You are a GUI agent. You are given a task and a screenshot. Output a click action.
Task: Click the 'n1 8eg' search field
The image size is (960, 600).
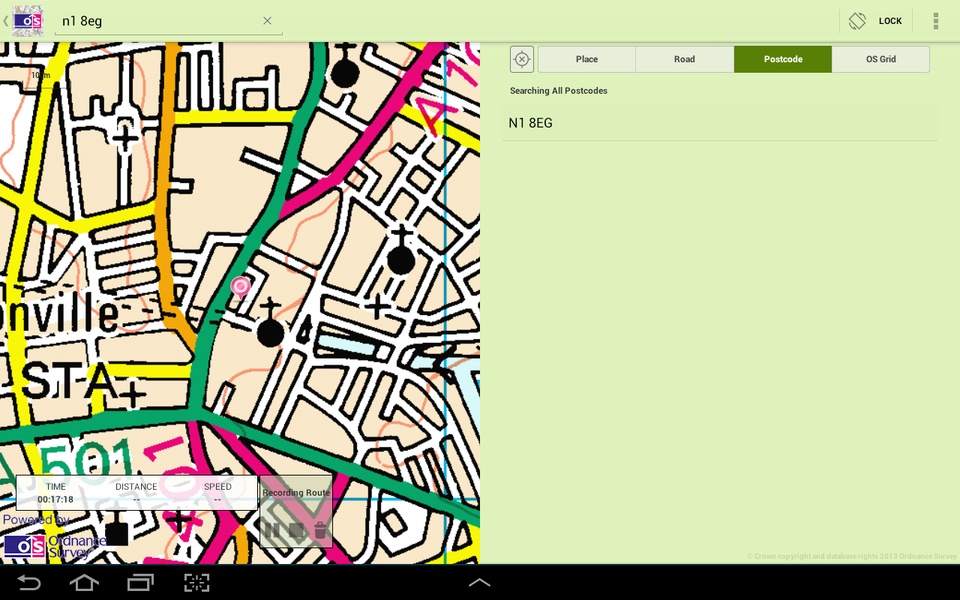[168, 21]
